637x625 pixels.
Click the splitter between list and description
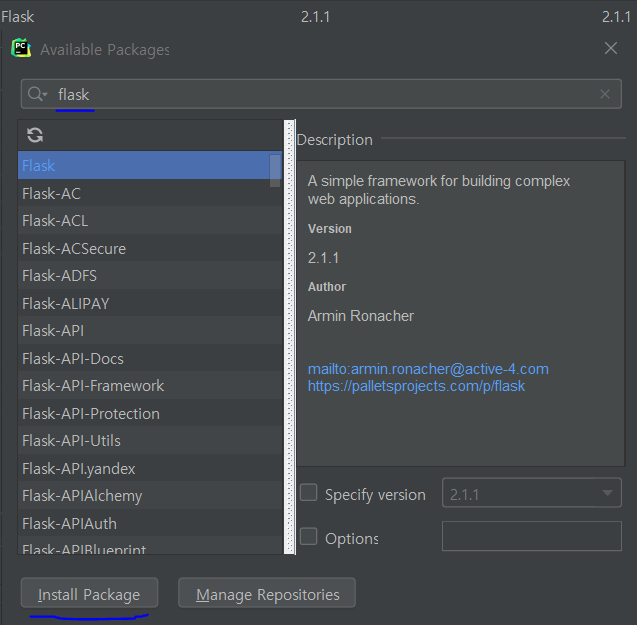click(x=289, y=337)
